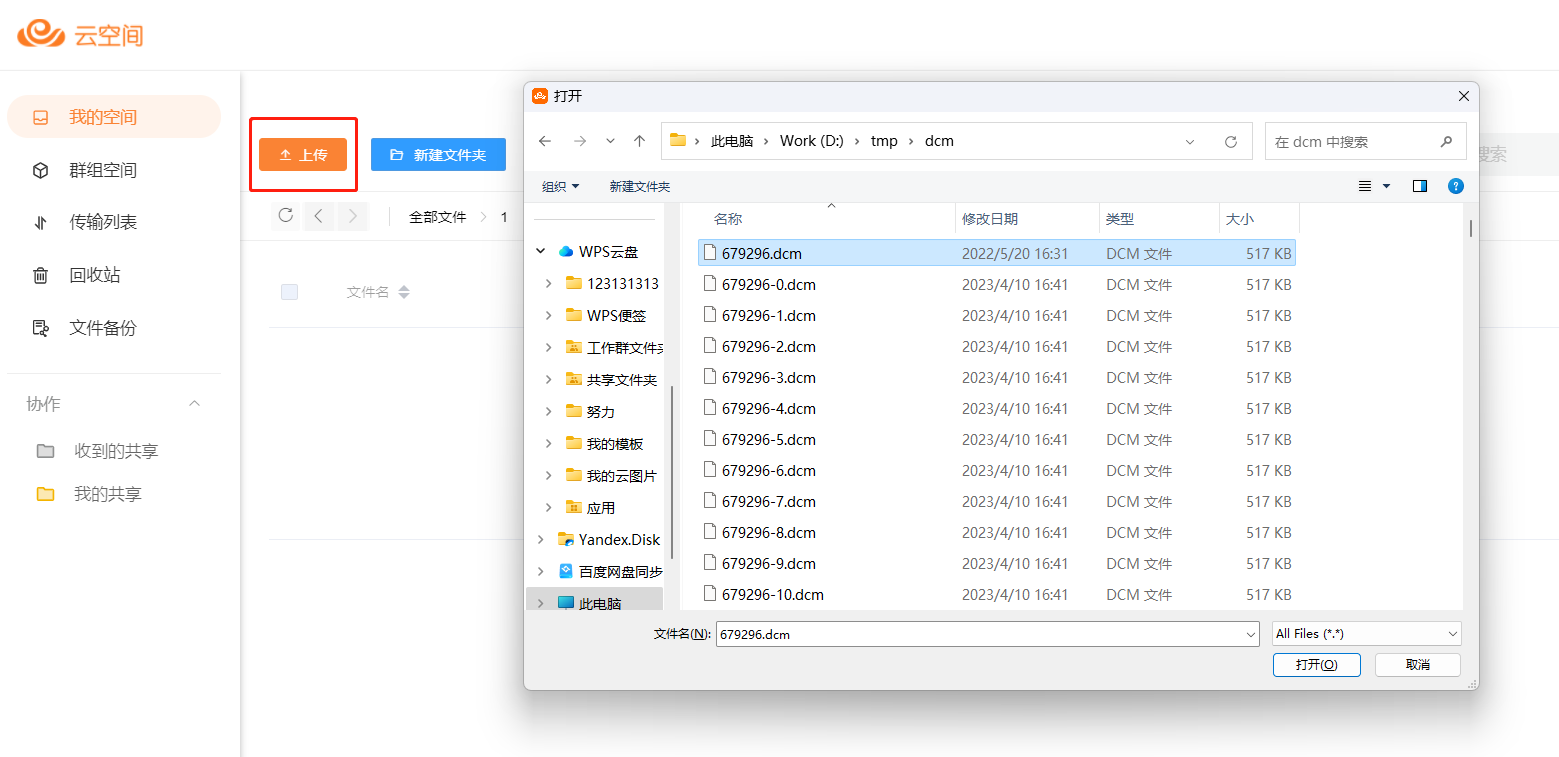Open the view options dropdown arrow
The height and width of the screenshot is (757, 1559).
point(1386,186)
